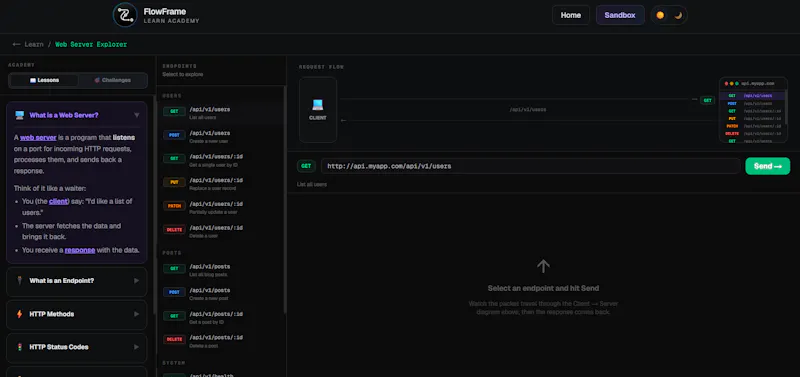Click the computer icon beside 'What is a Web Server?'
The height and width of the screenshot is (377, 800).
[x=19, y=115]
